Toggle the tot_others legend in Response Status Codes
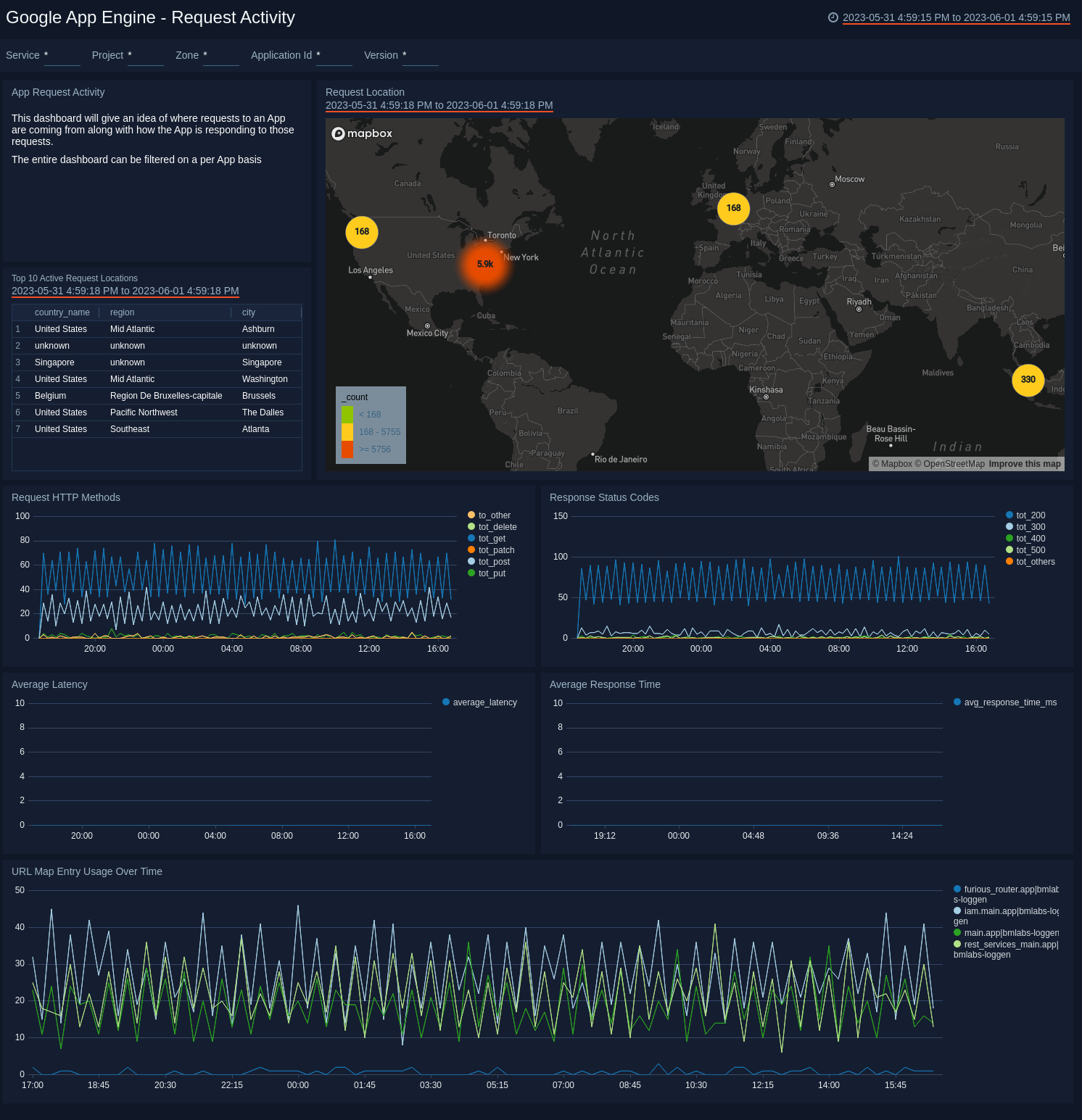This screenshot has height=1120, width=1082. tap(1035, 562)
